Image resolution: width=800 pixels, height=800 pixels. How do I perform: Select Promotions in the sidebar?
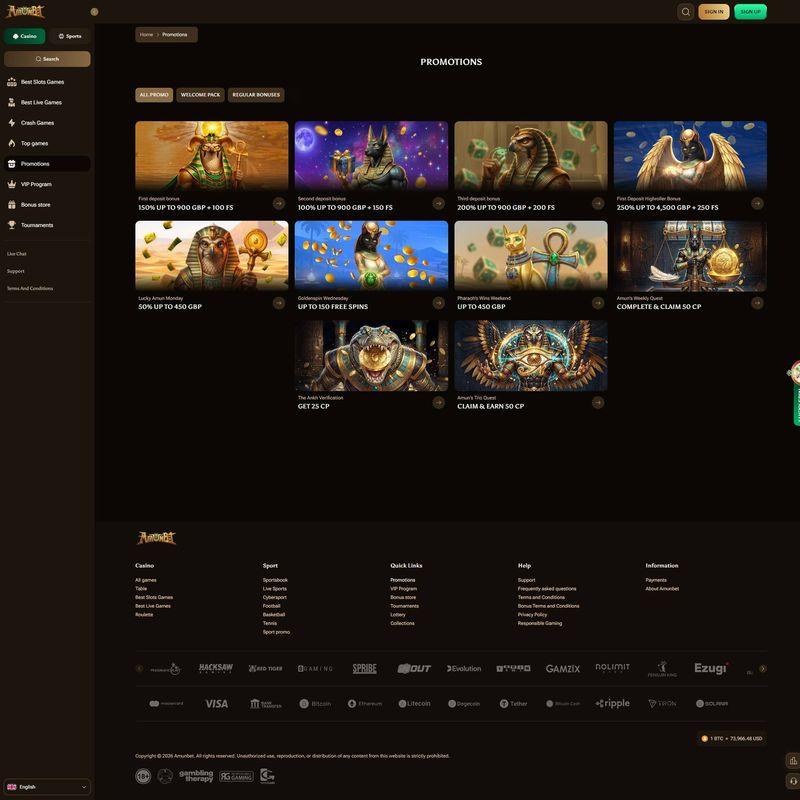pos(47,164)
